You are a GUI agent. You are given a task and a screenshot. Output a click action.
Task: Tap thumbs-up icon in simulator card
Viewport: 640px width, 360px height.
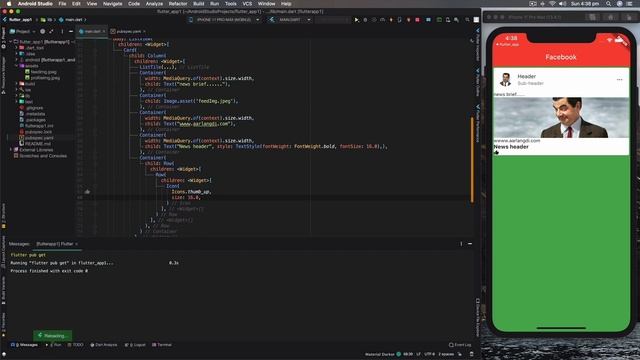click(496, 152)
